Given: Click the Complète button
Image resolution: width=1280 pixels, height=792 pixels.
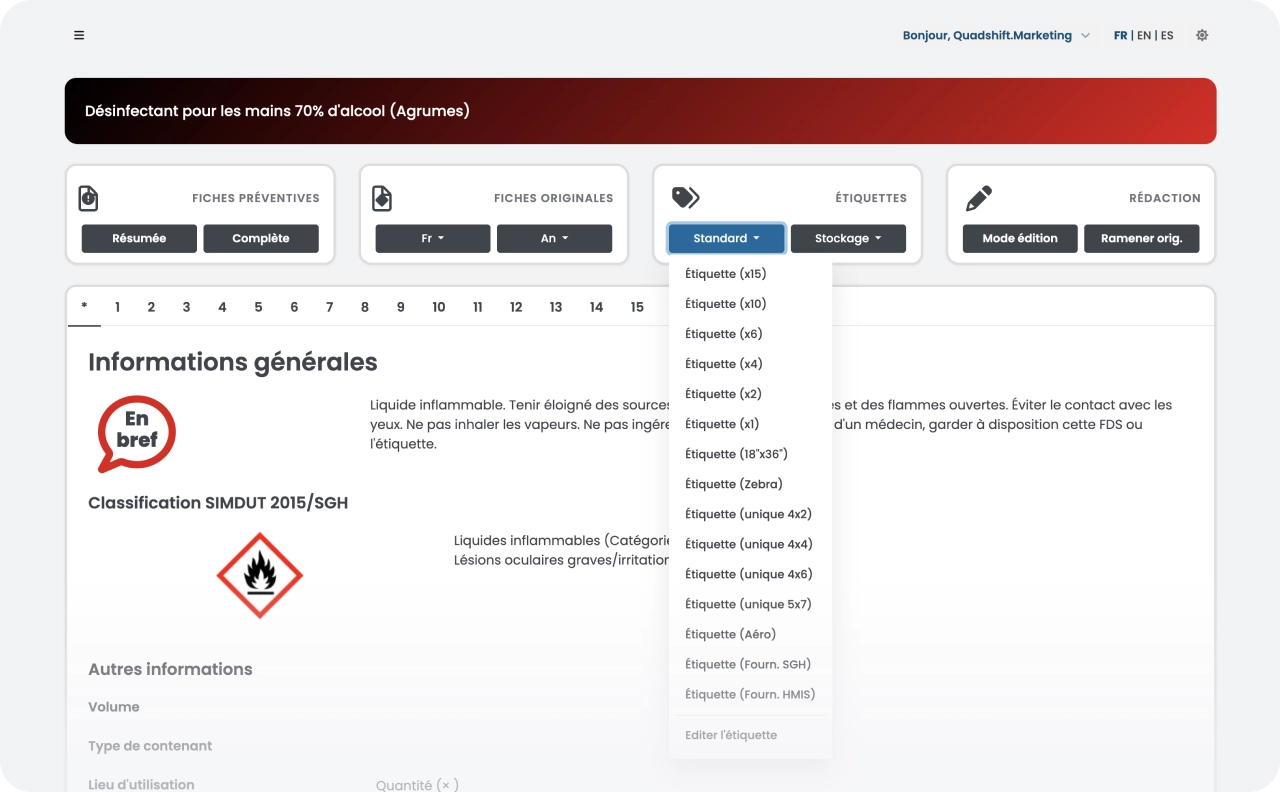Looking at the screenshot, I should coord(261,239).
